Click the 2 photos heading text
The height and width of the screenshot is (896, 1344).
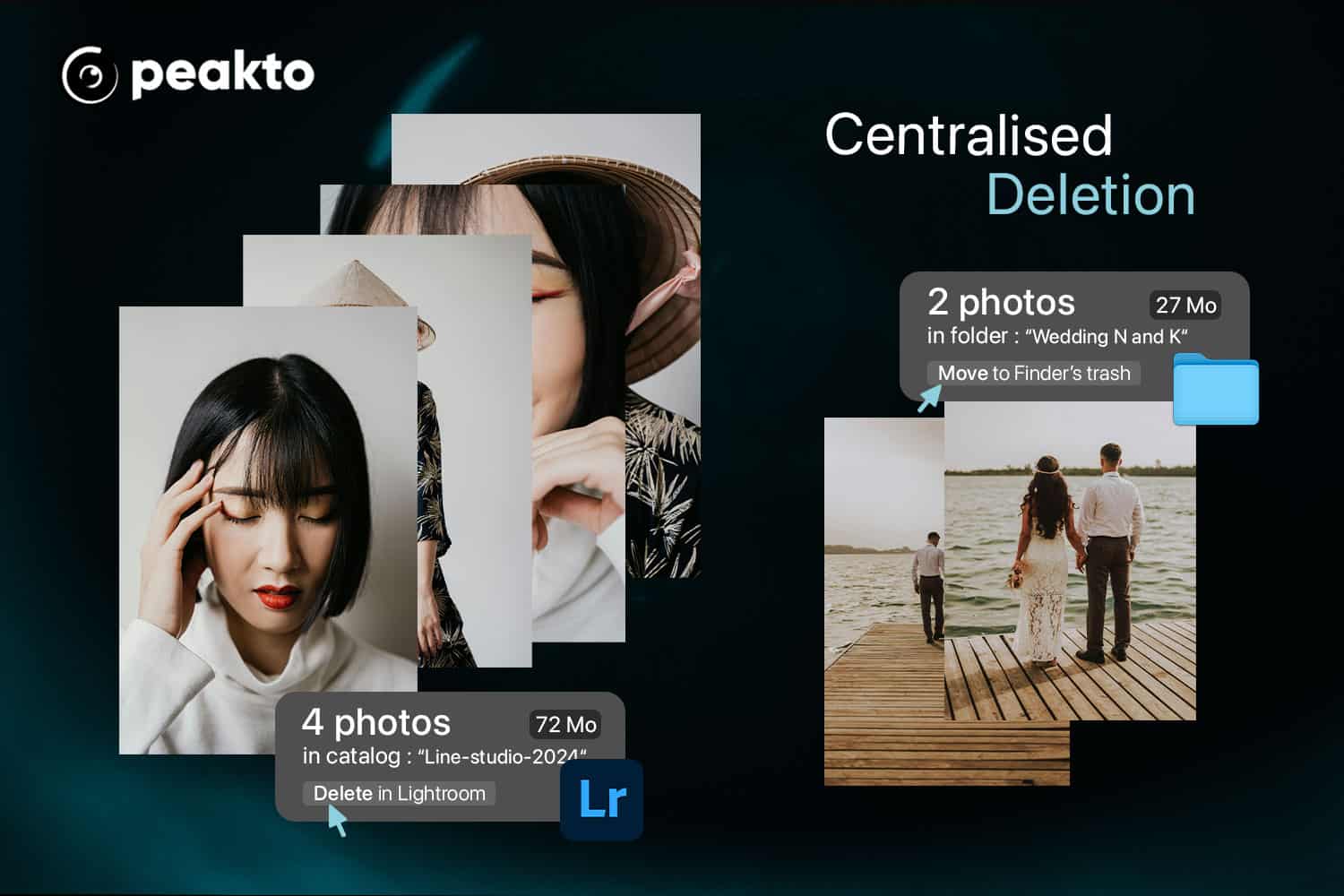(x=1001, y=302)
